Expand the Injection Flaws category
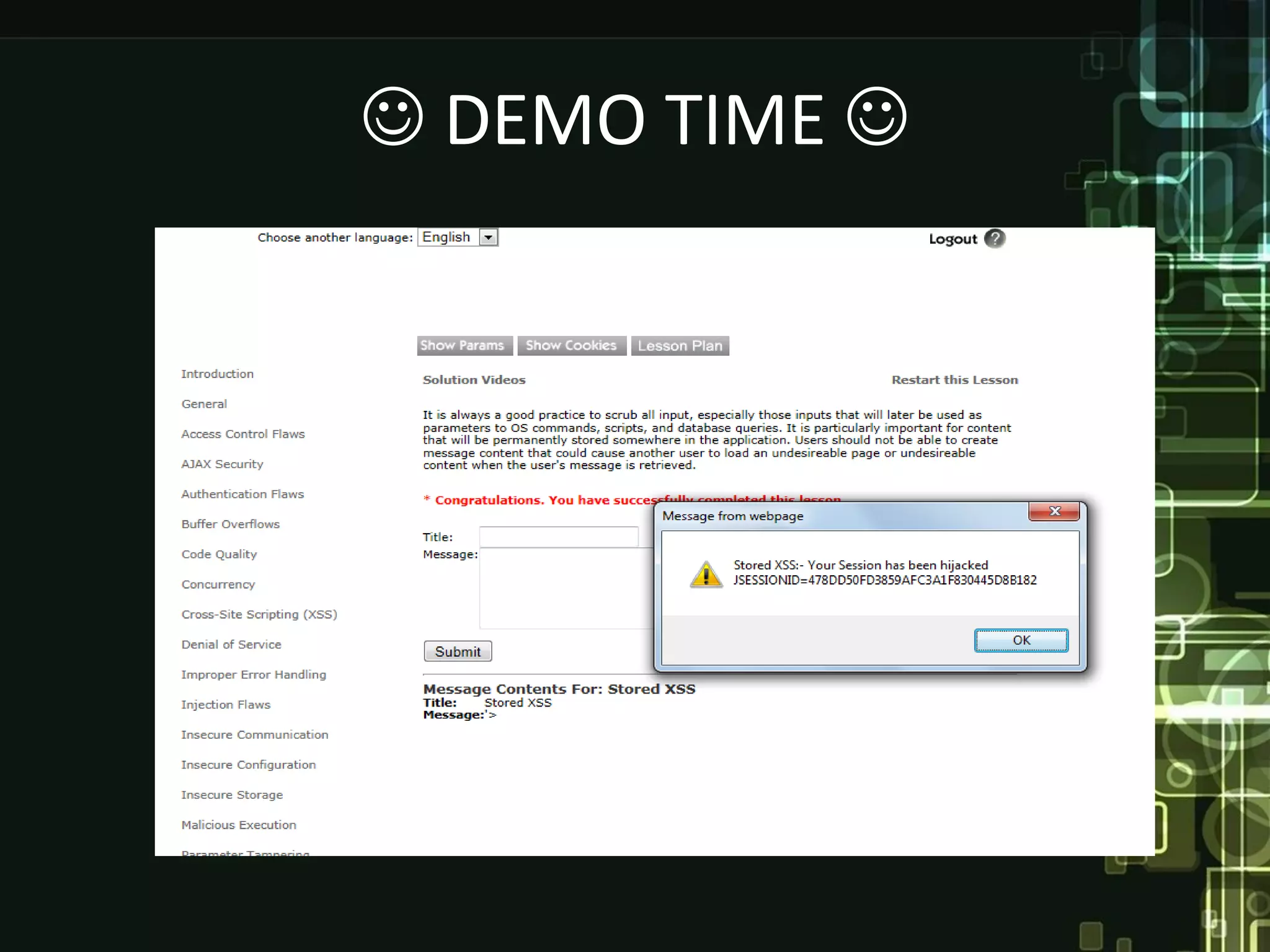 pos(226,705)
